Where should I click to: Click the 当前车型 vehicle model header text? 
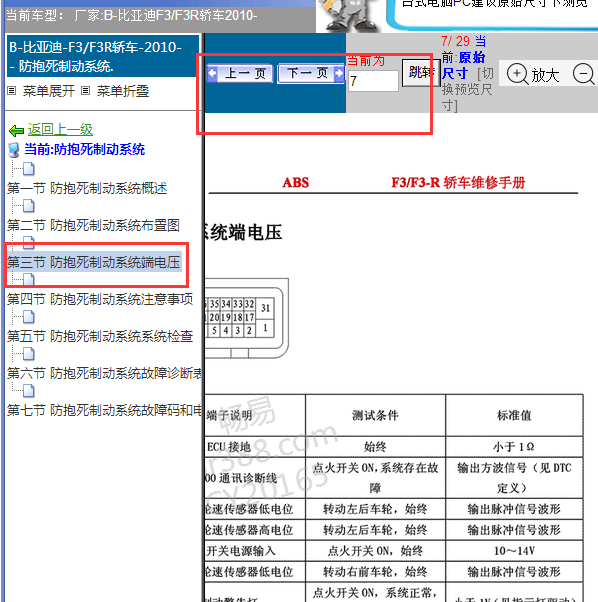pyautogui.click(x=132, y=16)
